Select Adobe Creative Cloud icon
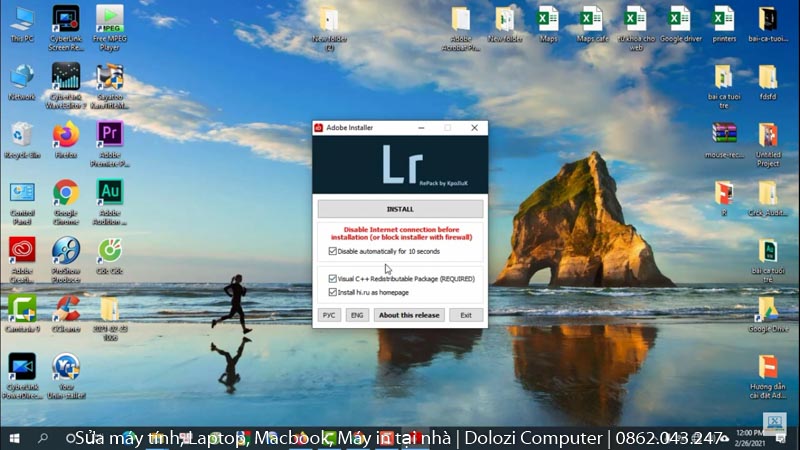 click(22, 260)
